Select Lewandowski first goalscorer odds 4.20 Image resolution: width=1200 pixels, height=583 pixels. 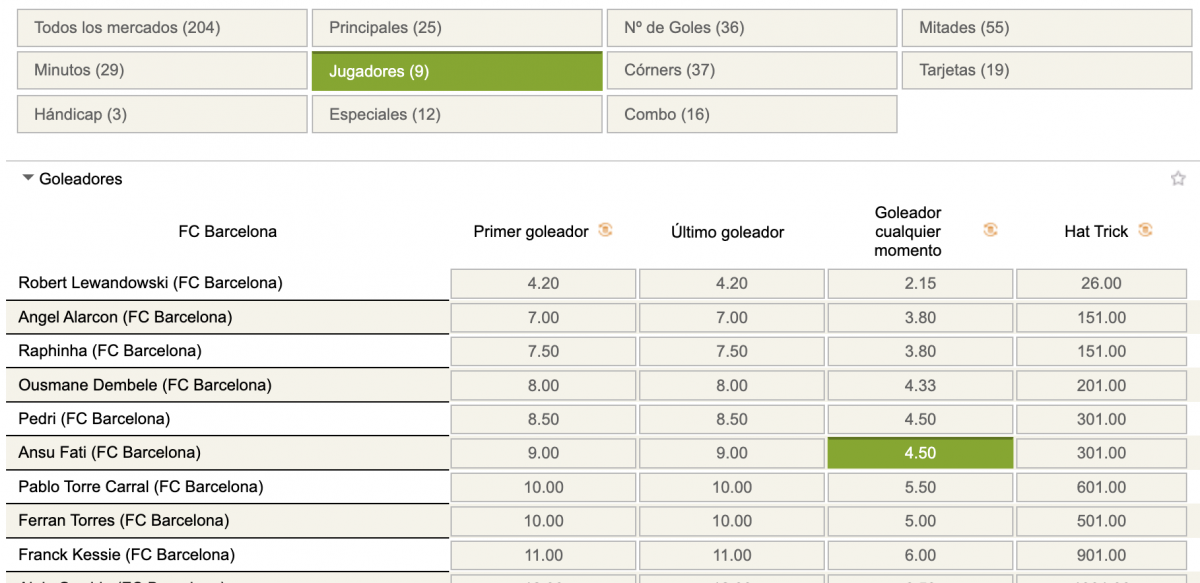pos(543,283)
